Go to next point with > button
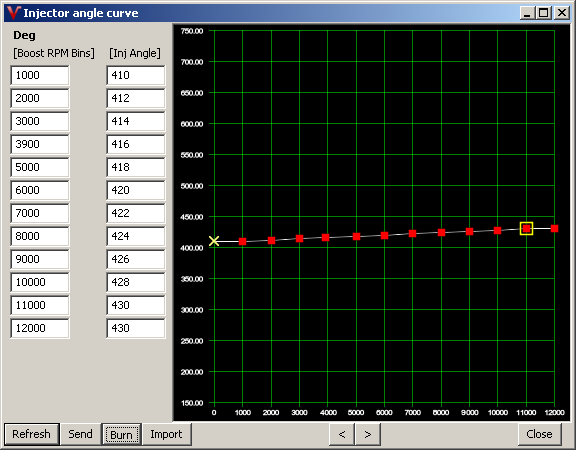Viewport: 576px width, 450px height. click(368, 434)
